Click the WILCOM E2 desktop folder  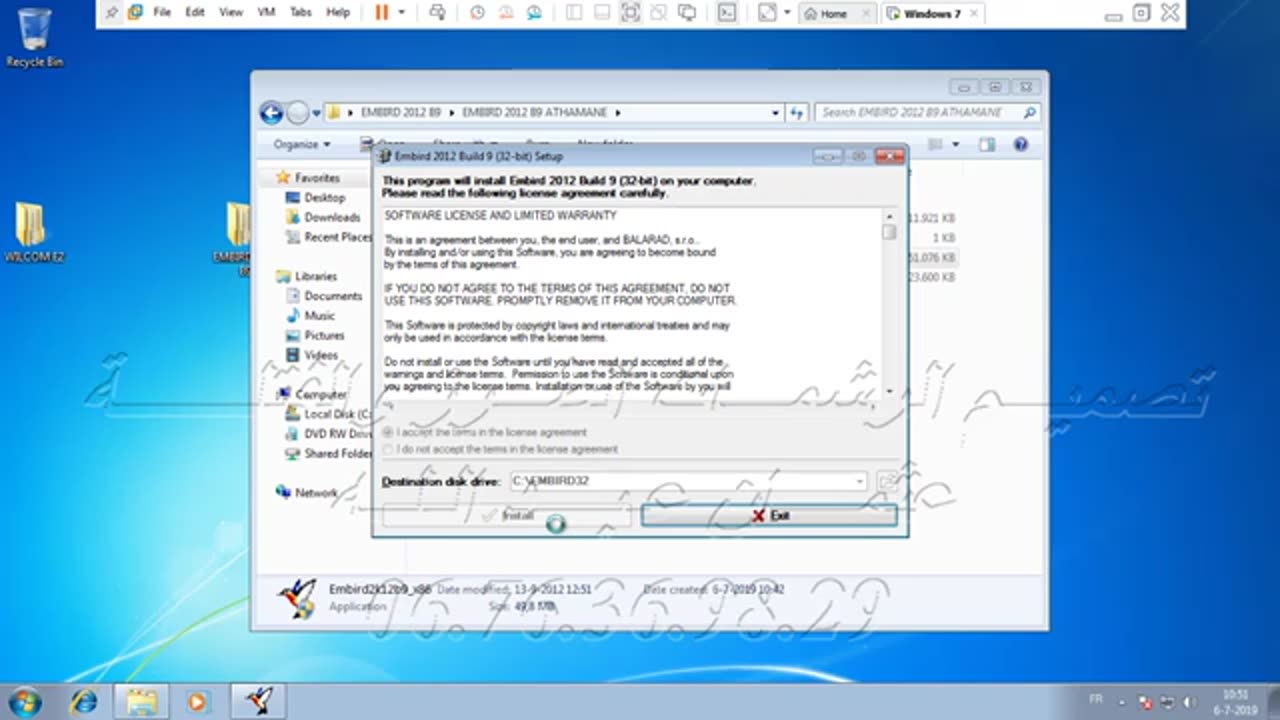tap(34, 232)
